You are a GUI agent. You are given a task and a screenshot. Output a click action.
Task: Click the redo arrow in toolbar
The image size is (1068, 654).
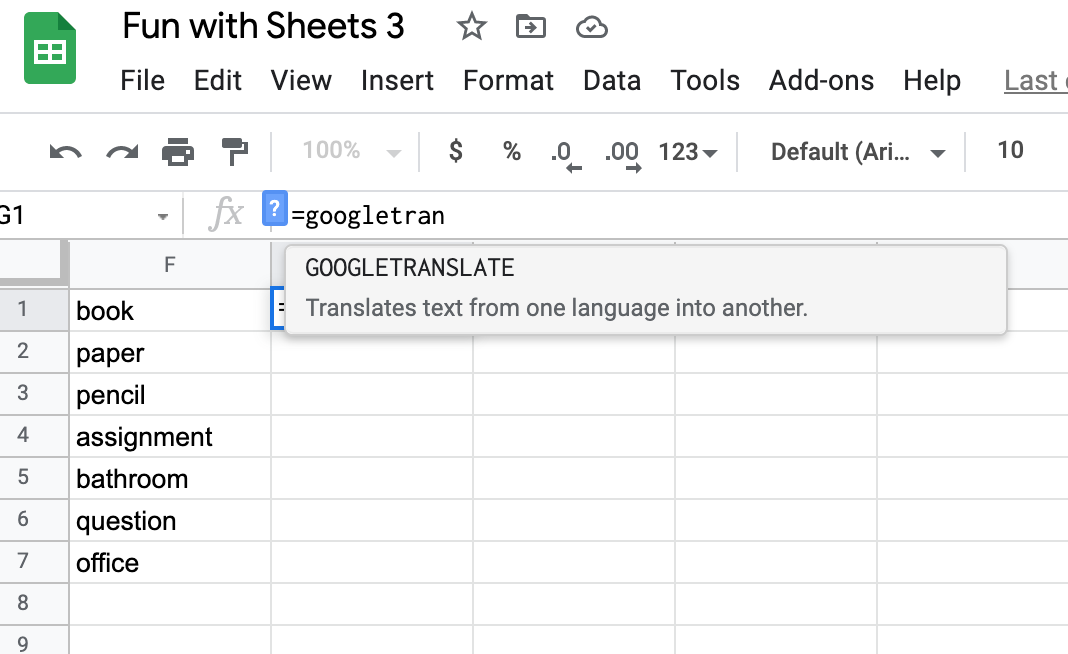122,152
